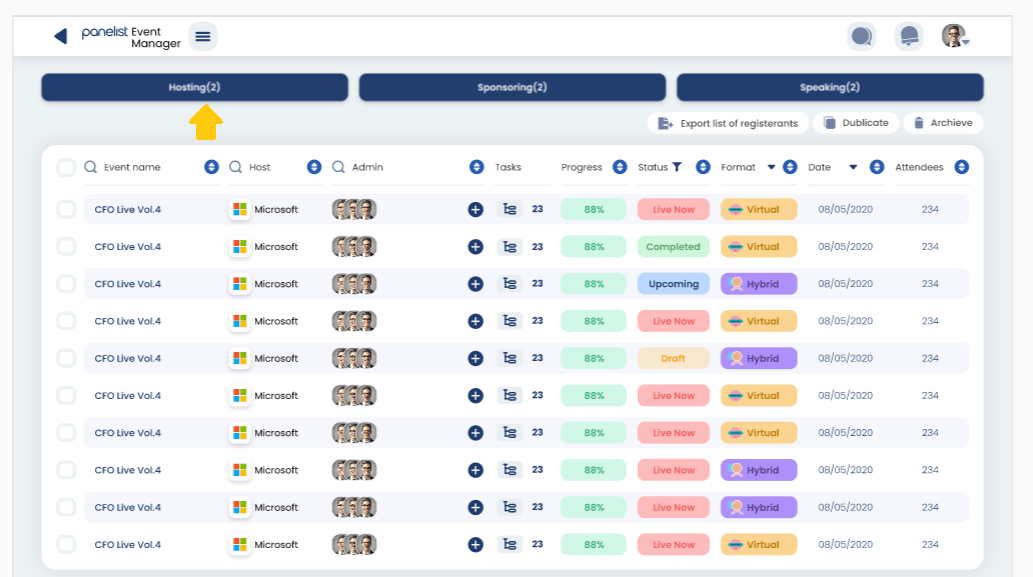The height and width of the screenshot is (577, 1033).
Task: Open the Format dropdown arrow
Action: coord(771,167)
